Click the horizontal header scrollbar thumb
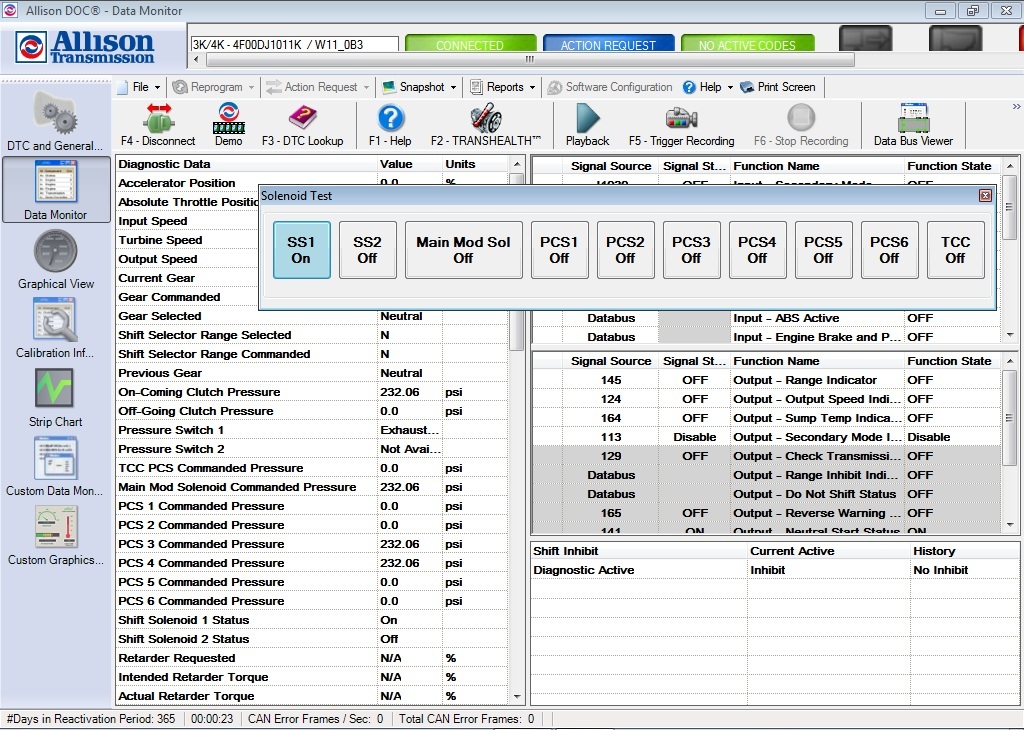 click(530, 59)
